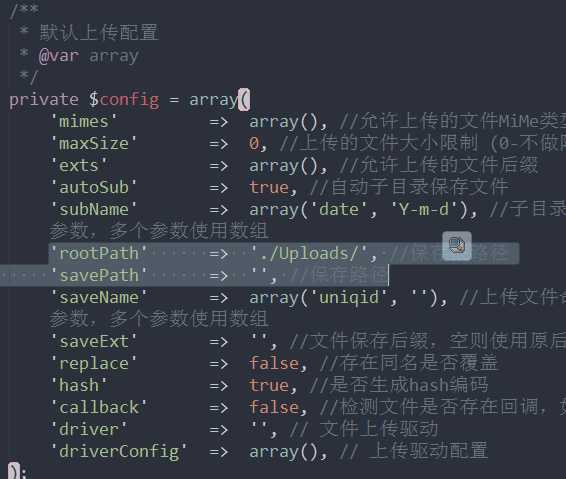Viewport: 566px width, 479px height.
Task: Click the 'driverConfig' array key
Action: click(x=119, y=452)
